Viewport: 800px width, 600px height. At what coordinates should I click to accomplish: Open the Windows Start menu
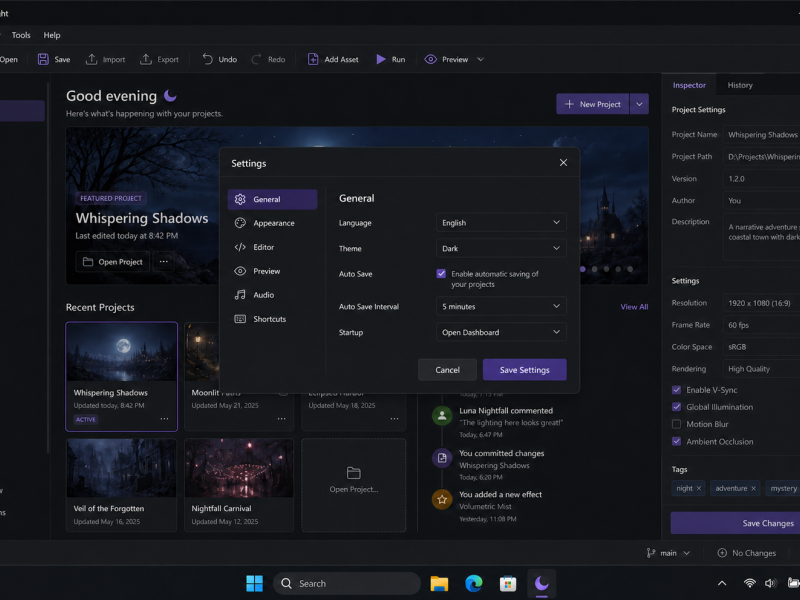pos(254,583)
